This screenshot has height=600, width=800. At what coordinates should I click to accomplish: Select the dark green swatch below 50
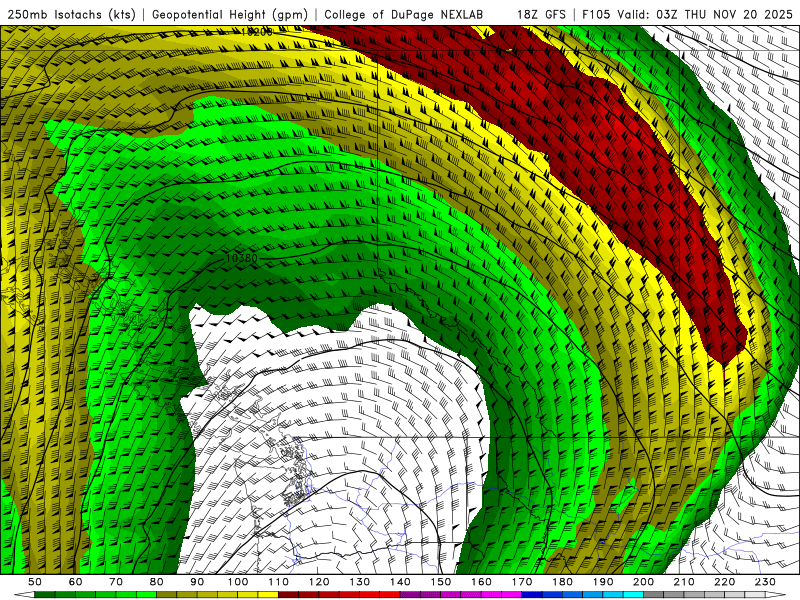(x=45, y=595)
